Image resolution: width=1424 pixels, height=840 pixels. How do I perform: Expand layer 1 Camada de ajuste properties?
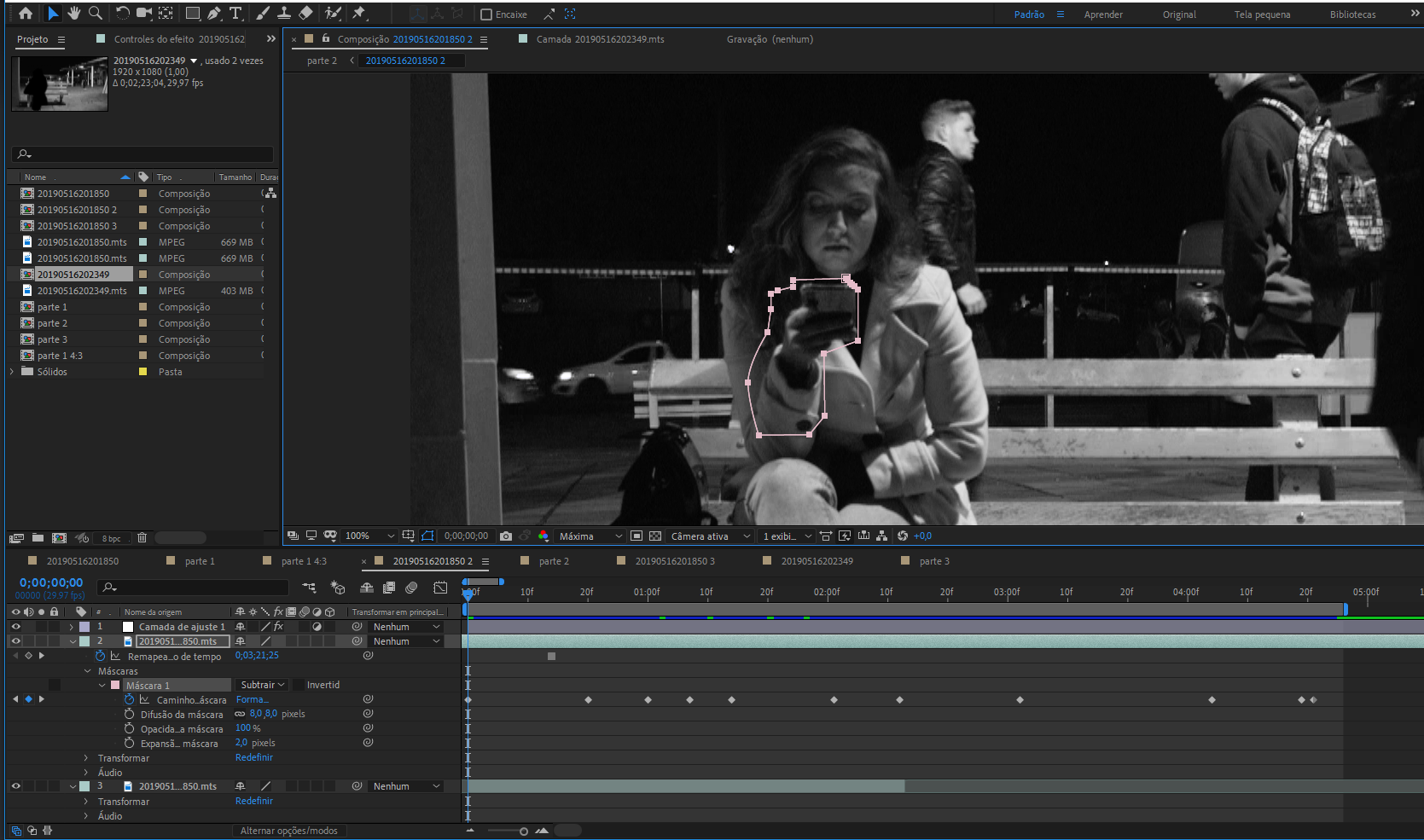[x=72, y=627]
